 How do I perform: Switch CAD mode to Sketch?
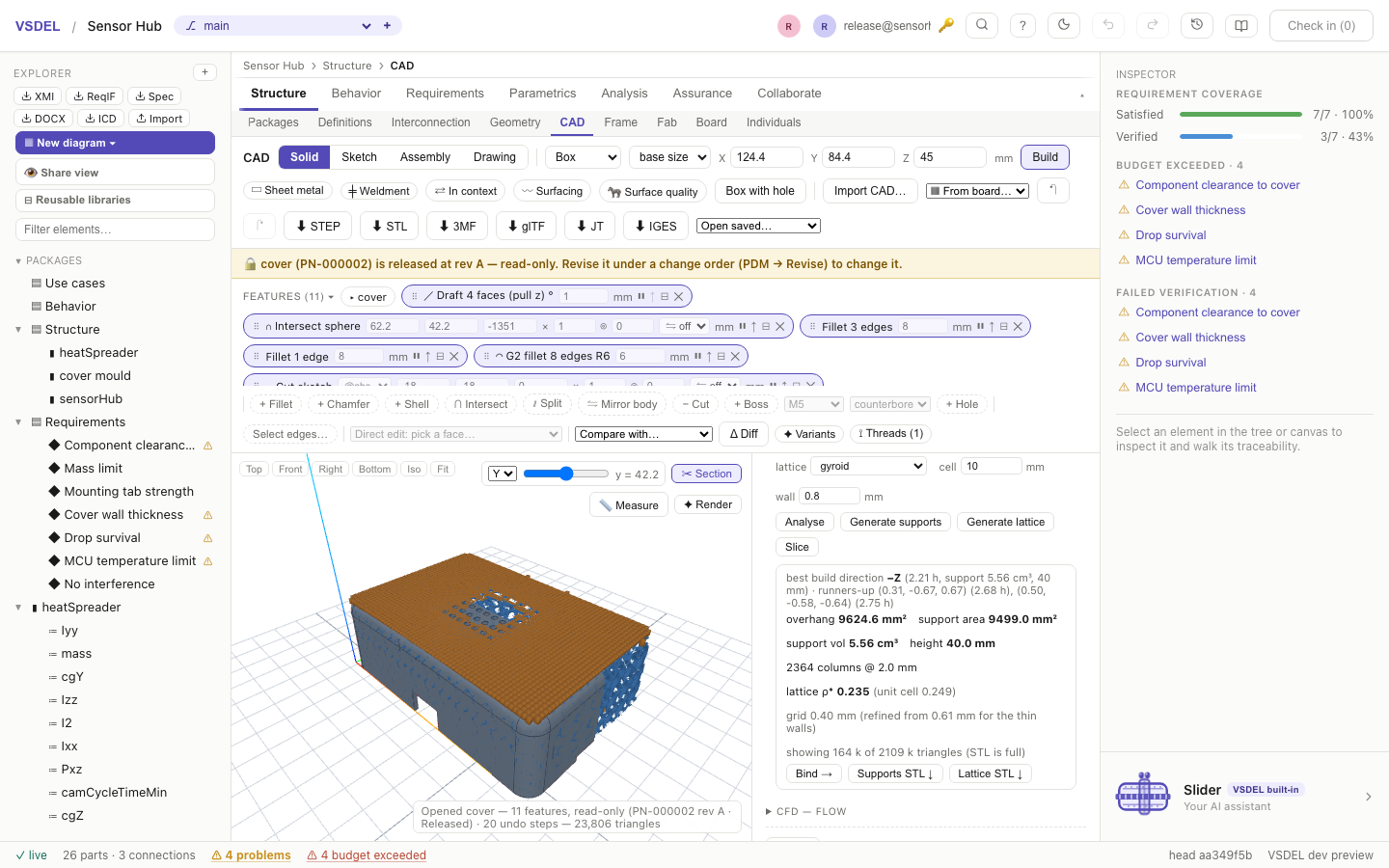pyautogui.click(x=359, y=157)
